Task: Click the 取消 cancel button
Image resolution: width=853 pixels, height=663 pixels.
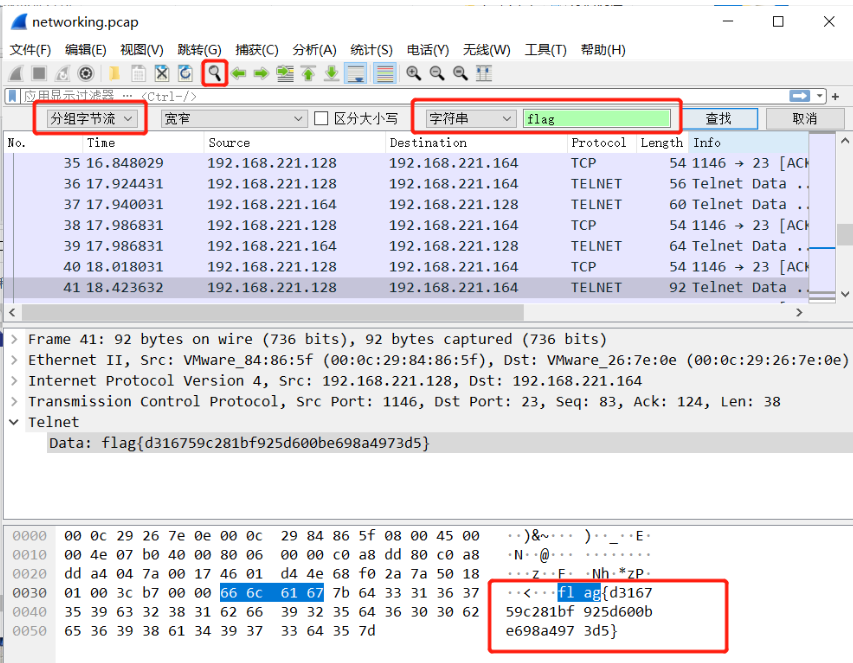Action: pyautogui.click(x=804, y=118)
